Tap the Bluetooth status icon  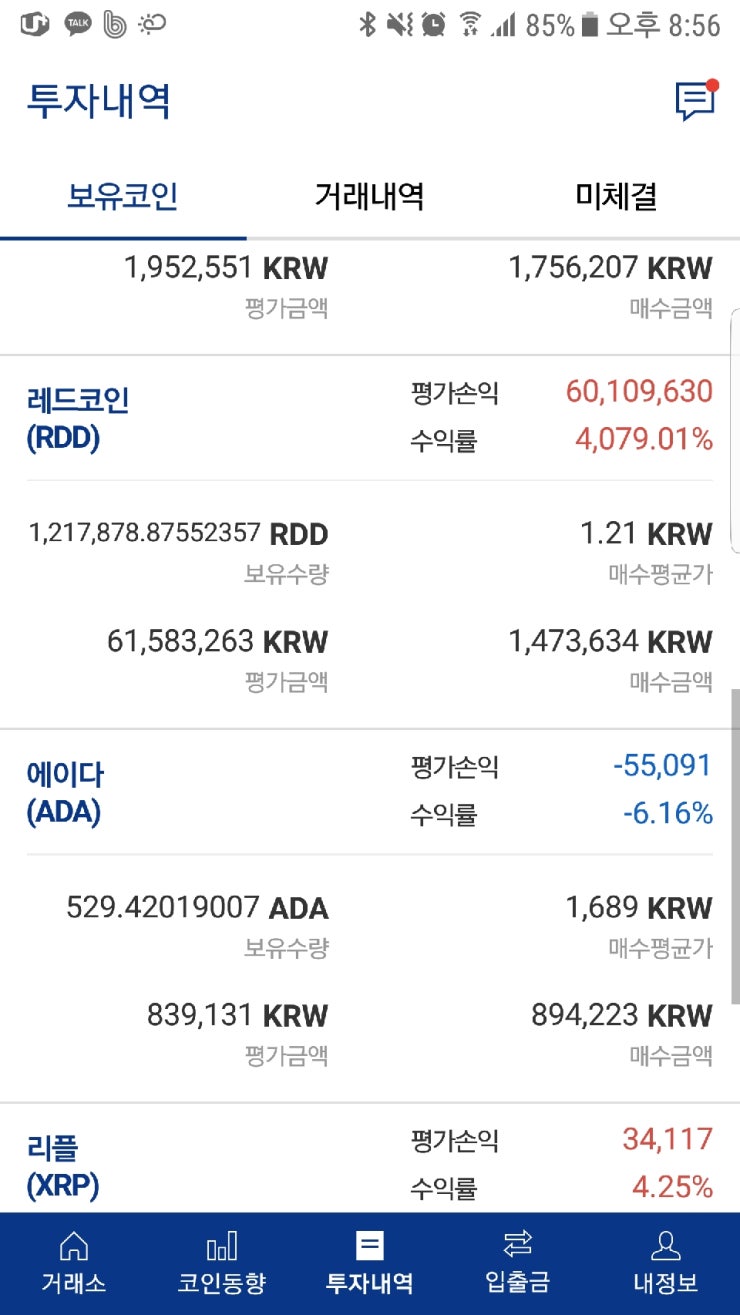[367, 24]
